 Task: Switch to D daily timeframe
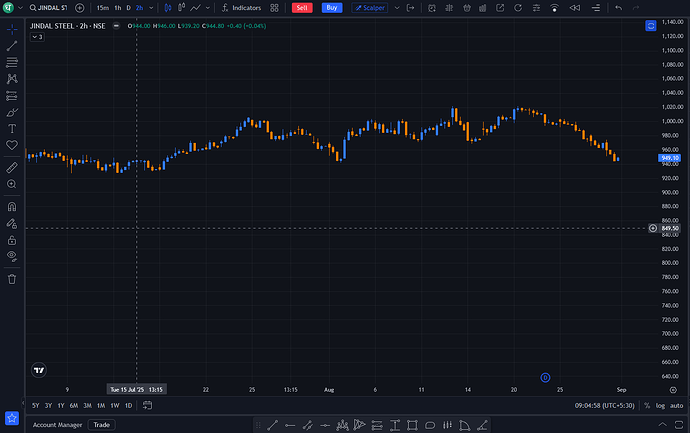point(128,8)
